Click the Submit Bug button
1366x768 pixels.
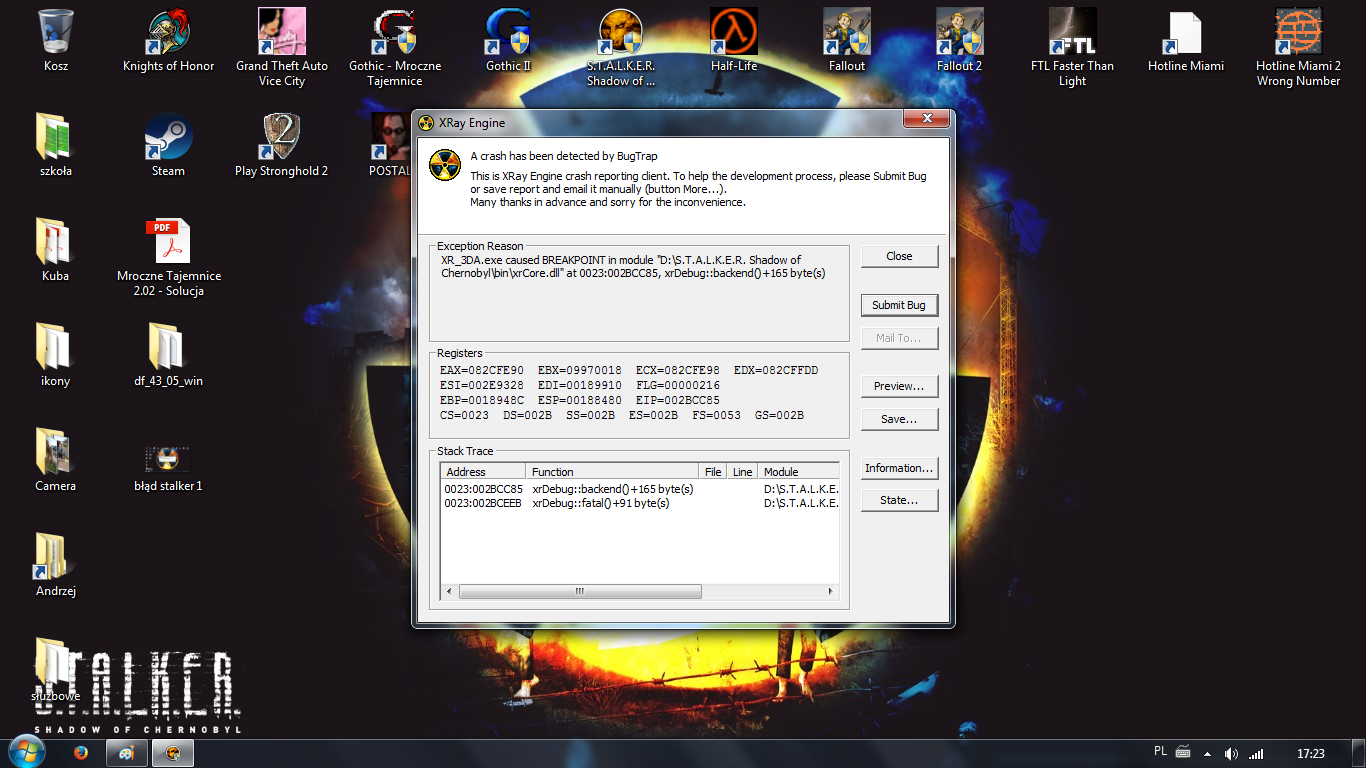tap(899, 305)
